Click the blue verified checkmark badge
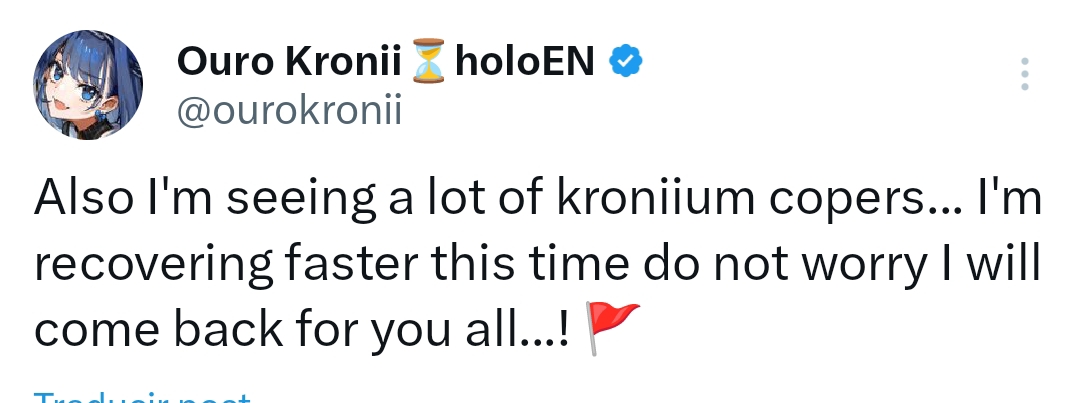1080x403 pixels. pyautogui.click(x=626, y=63)
